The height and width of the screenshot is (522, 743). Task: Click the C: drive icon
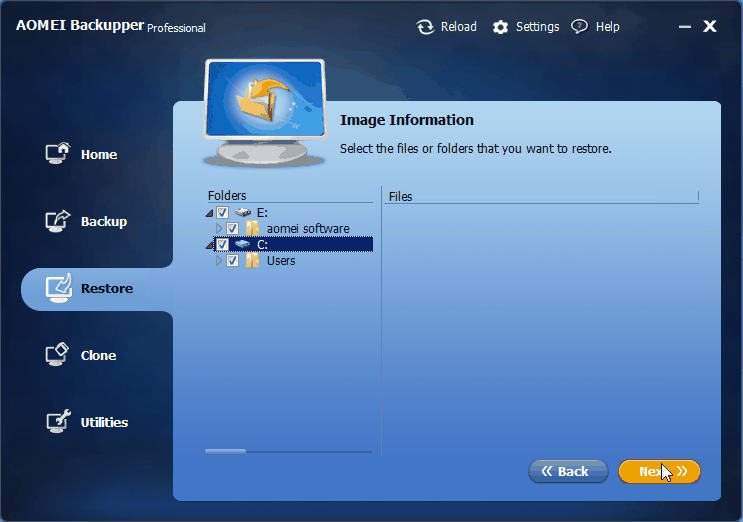click(243, 244)
